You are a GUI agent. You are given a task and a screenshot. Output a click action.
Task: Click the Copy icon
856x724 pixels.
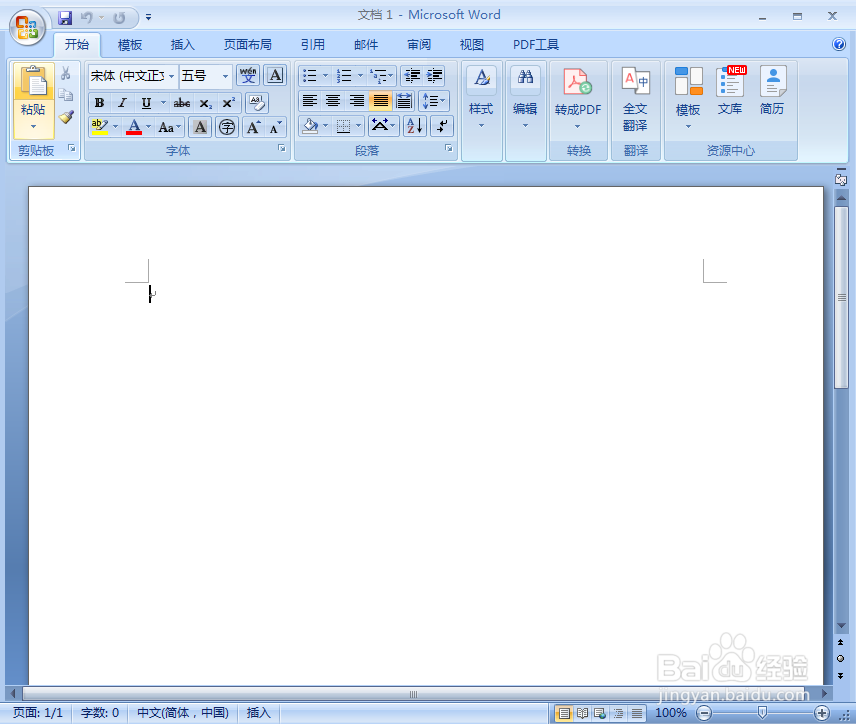click(66, 95)
